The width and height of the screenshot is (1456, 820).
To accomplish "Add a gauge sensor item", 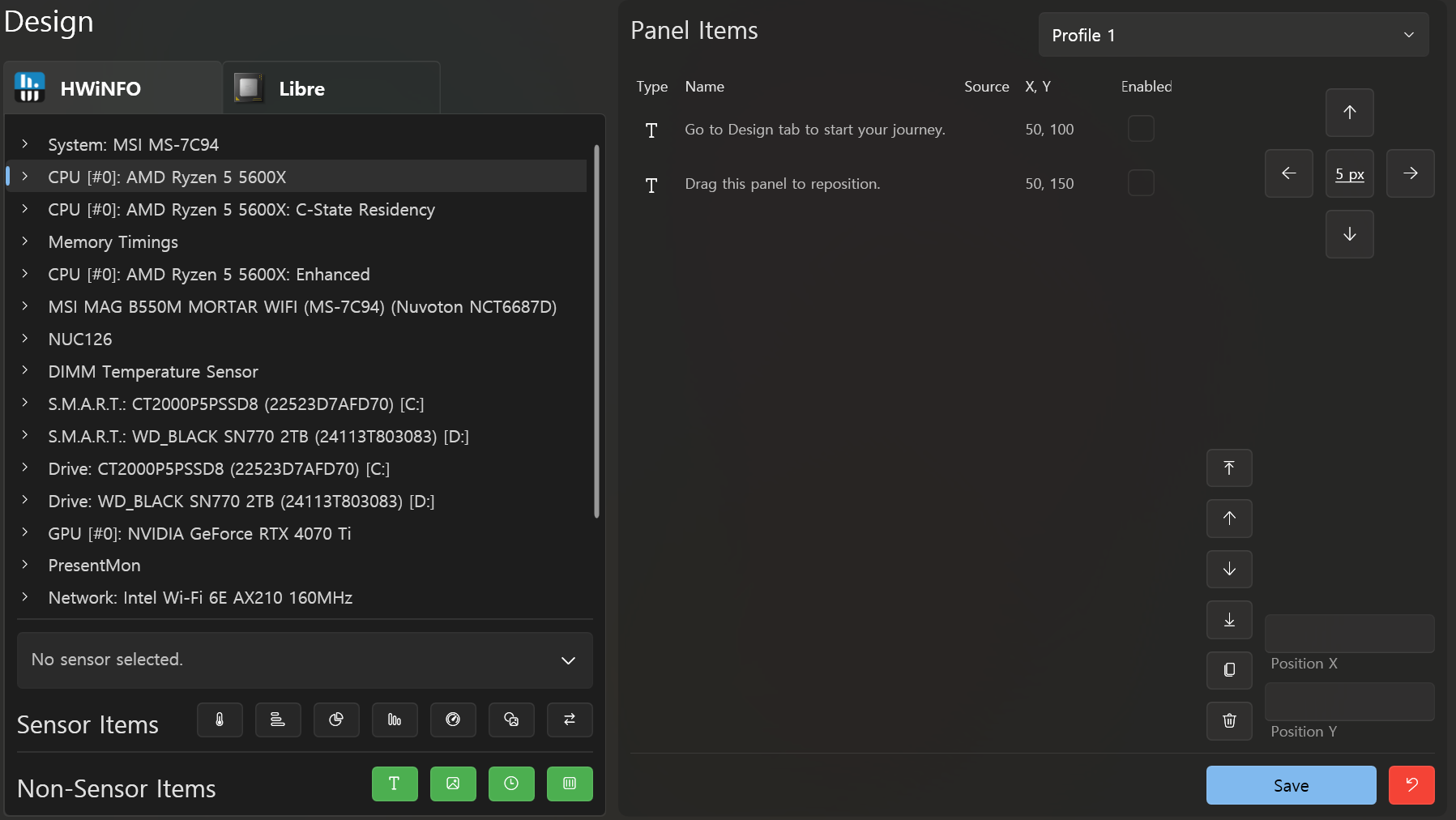I will click(x=453, y=720).
